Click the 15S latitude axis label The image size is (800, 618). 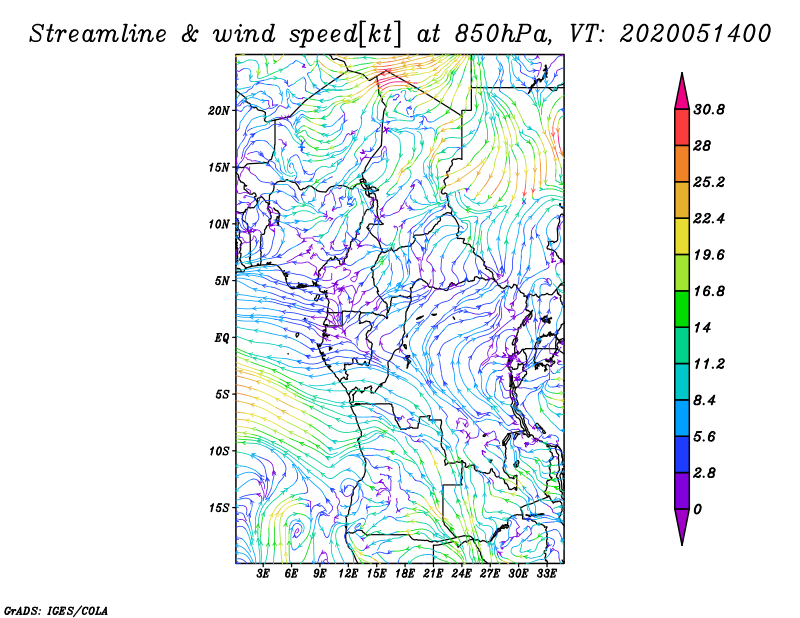(x=219, y=507)
